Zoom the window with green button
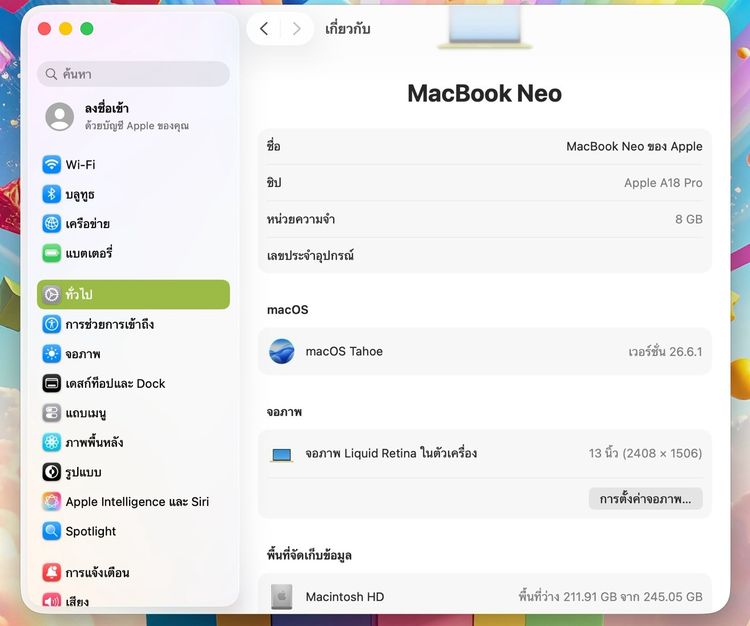The image size is (750, 626). pyautogui.click(x=87, y=29)
